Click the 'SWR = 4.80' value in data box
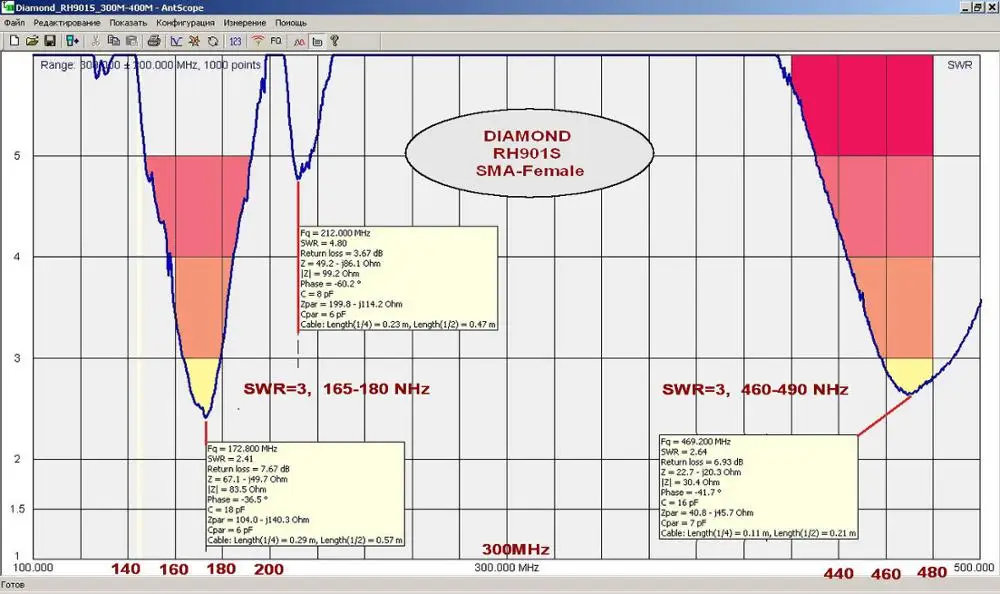1000x594 pixels. tap(324, 243)
